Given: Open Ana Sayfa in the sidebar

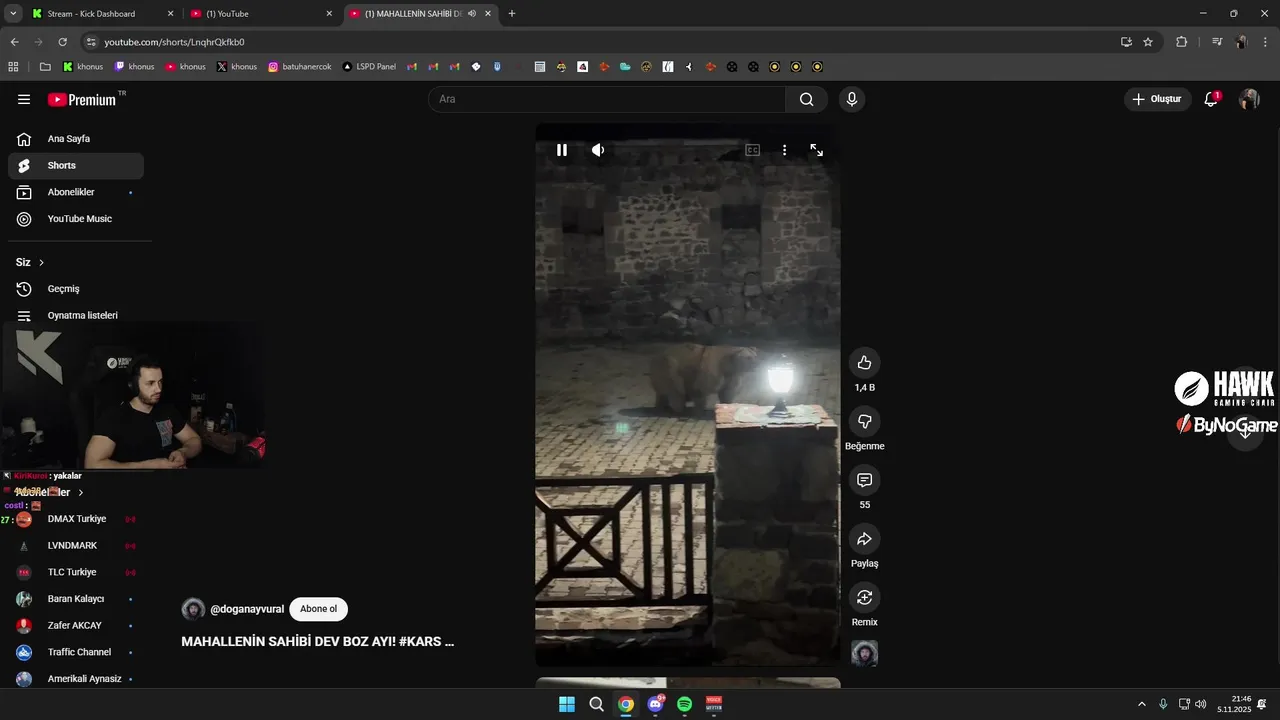Looking at the screenshot, I should click(76, 139).
